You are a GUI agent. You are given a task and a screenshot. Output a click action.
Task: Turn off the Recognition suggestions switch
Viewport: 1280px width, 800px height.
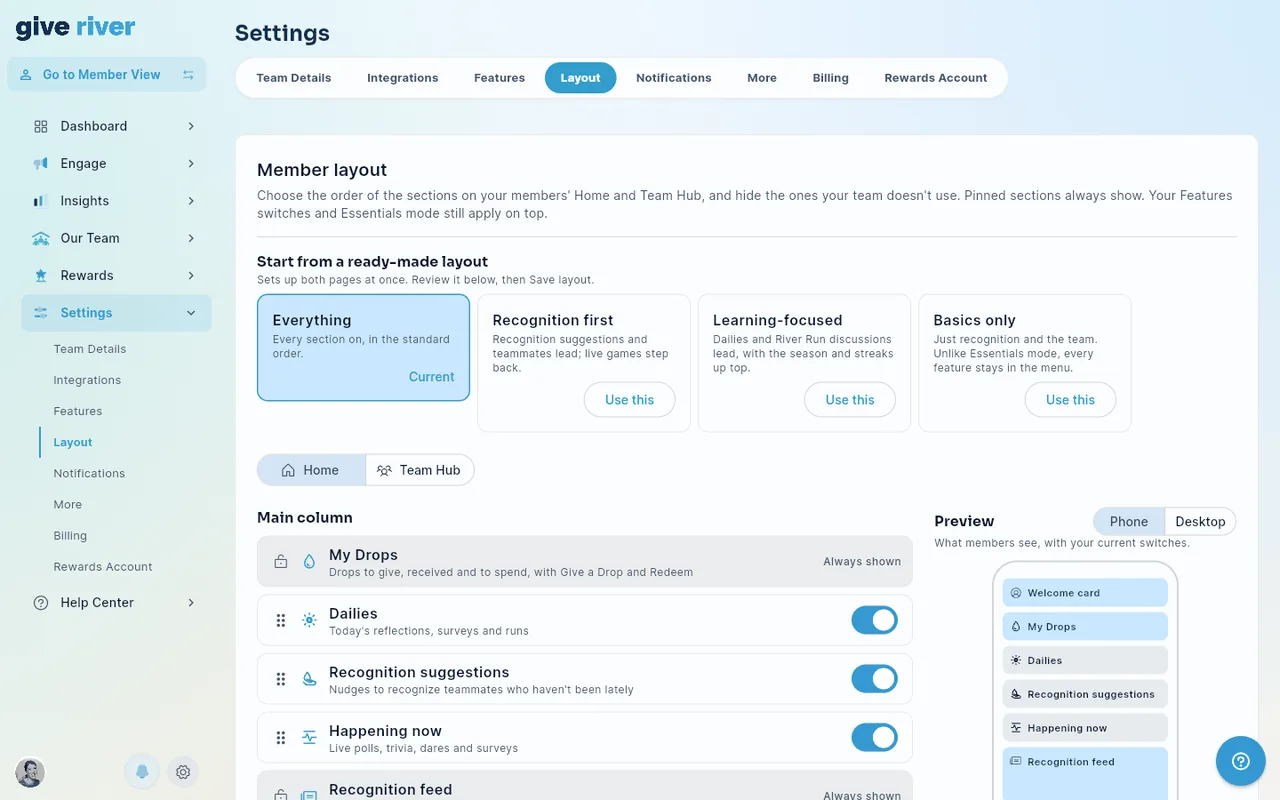click(x=874, y=679)
